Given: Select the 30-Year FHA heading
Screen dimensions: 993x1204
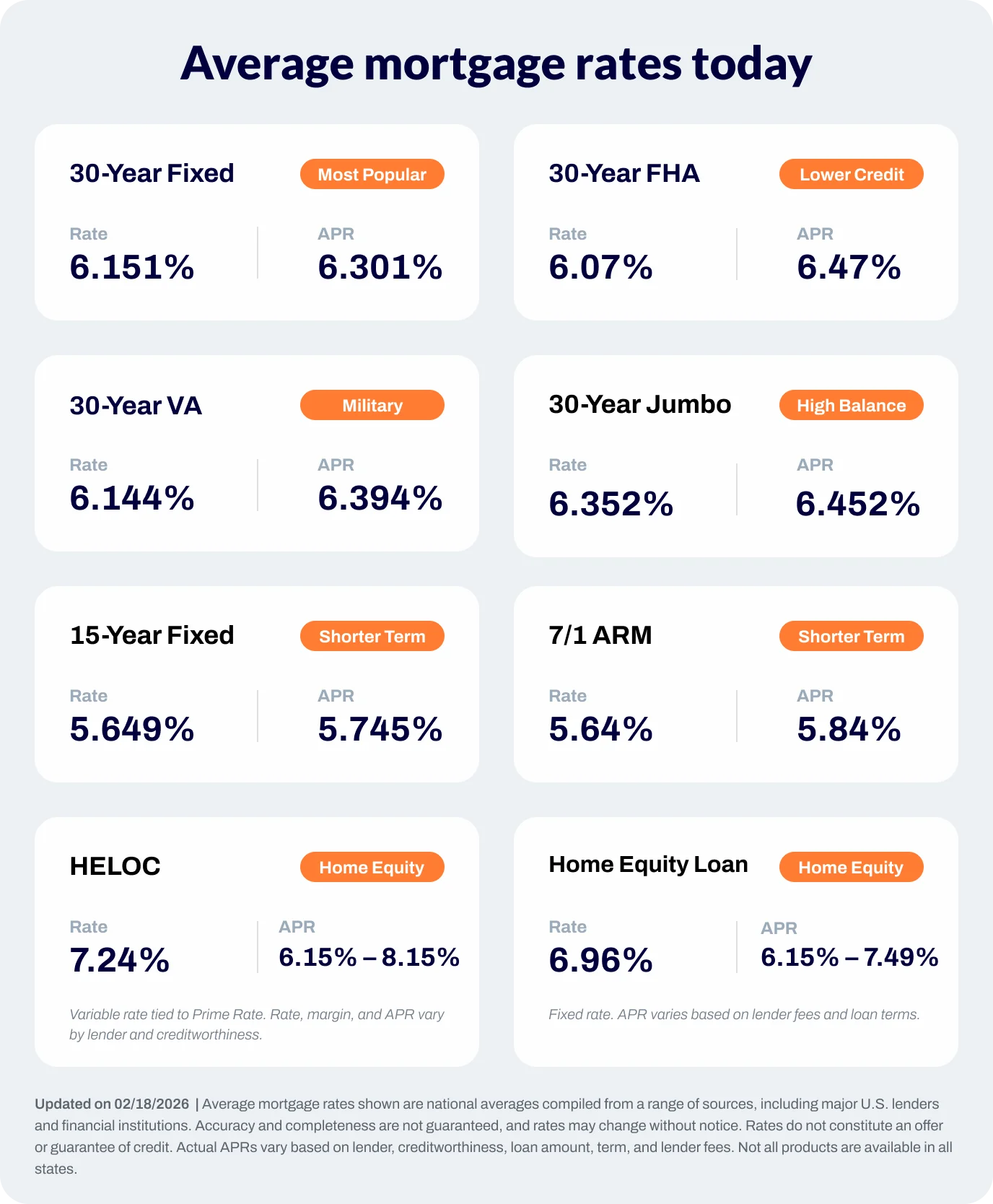Looking at the screenshot, I should click(624, 174).
